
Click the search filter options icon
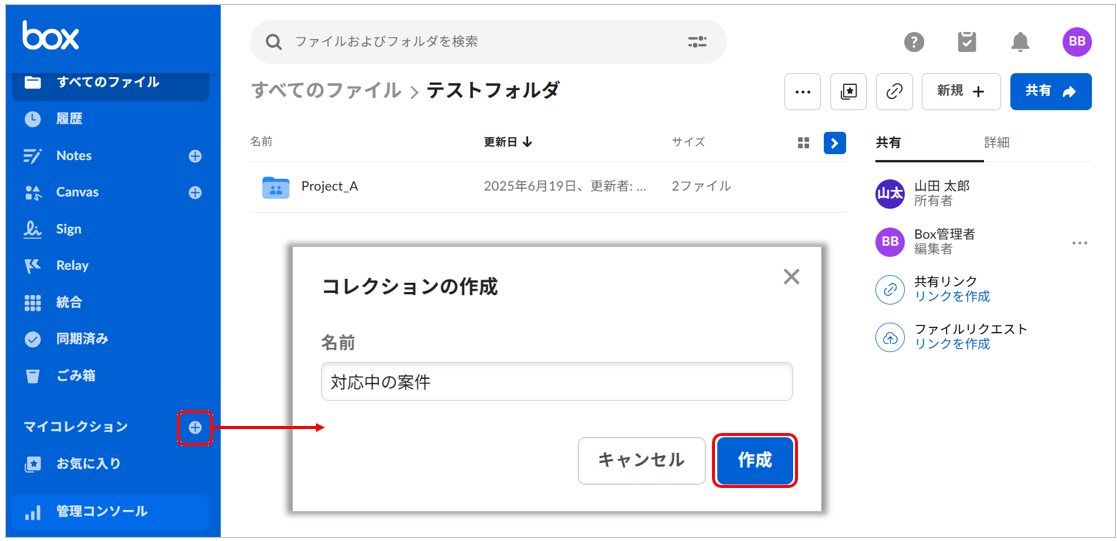pos(697,42)
